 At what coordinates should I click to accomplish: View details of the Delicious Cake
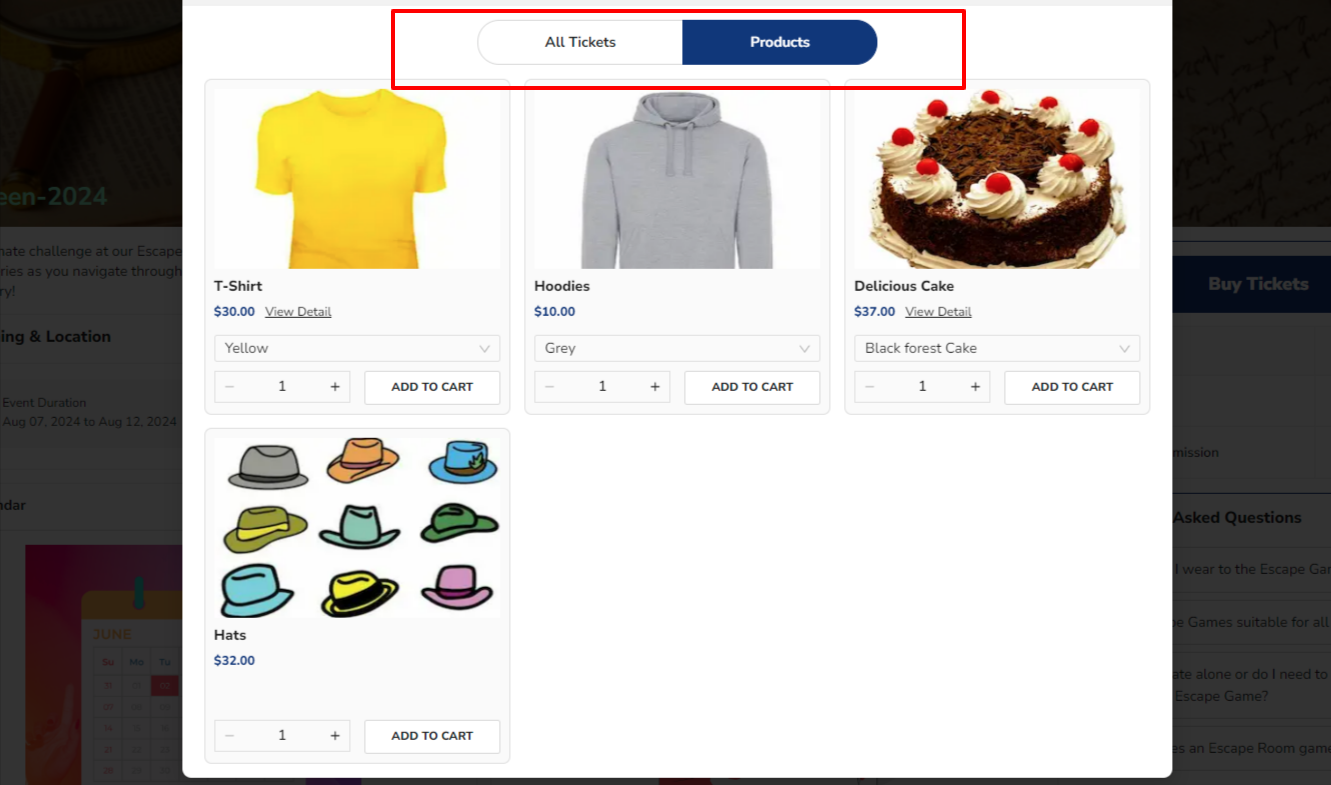tap(938, 312)
